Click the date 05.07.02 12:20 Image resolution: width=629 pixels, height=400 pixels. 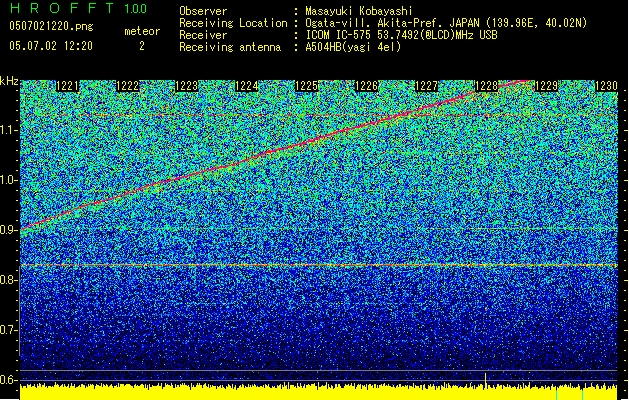click(x=51, y=46)
